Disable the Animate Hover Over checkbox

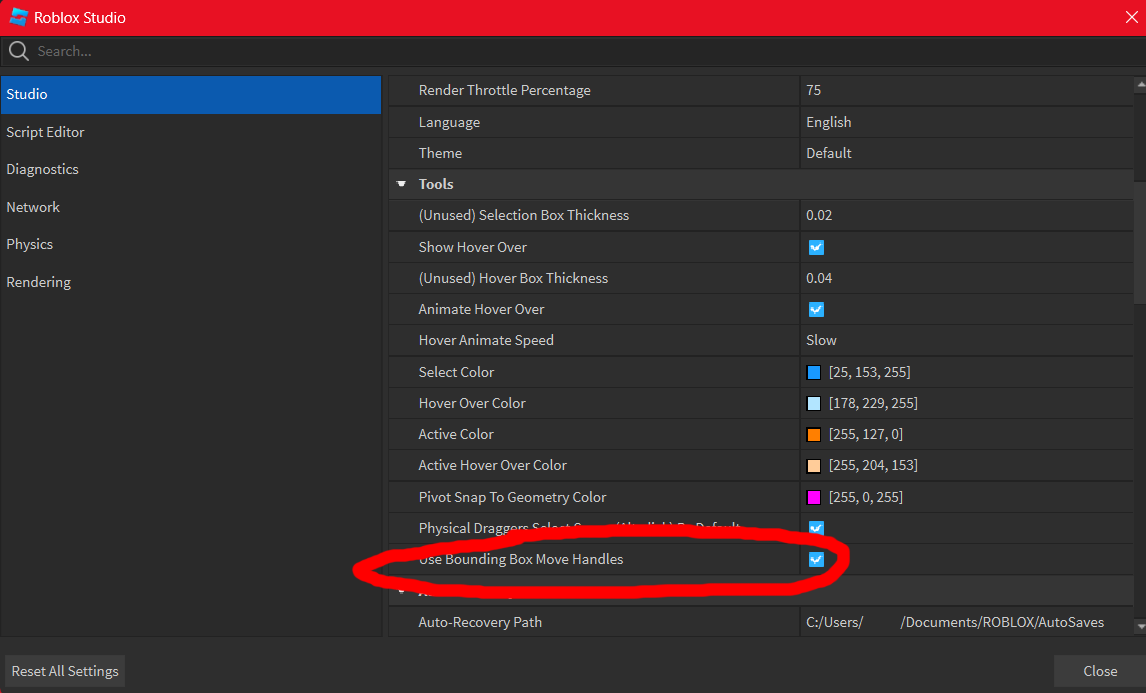tap(816, 309)
